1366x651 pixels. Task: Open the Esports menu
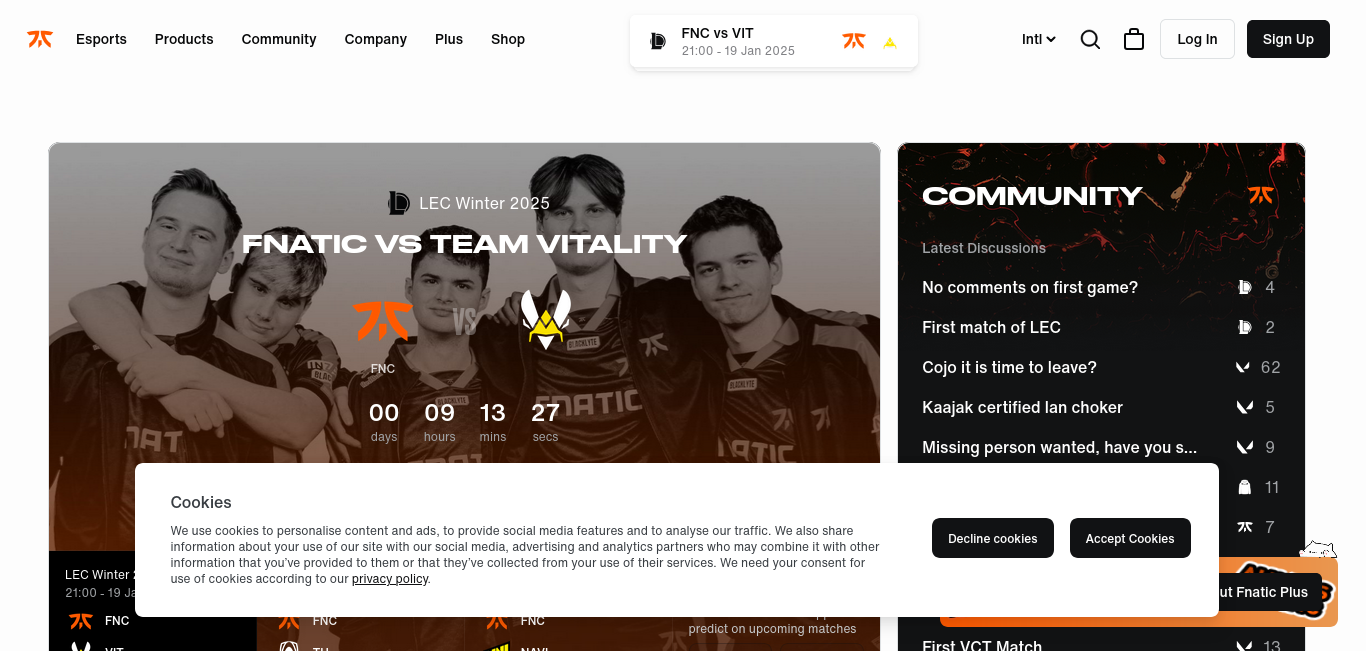point(101,39)
